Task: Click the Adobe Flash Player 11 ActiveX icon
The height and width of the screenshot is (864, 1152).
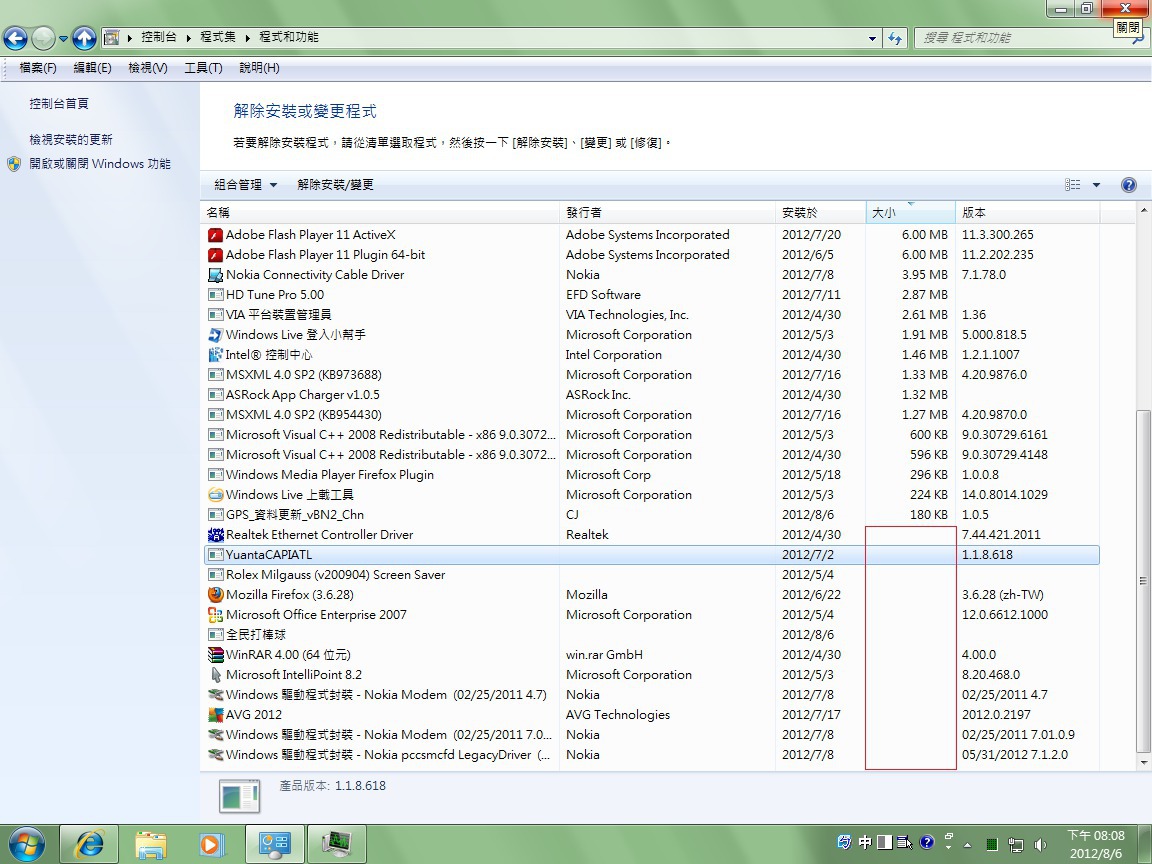Action: click(x=215, y=235)
